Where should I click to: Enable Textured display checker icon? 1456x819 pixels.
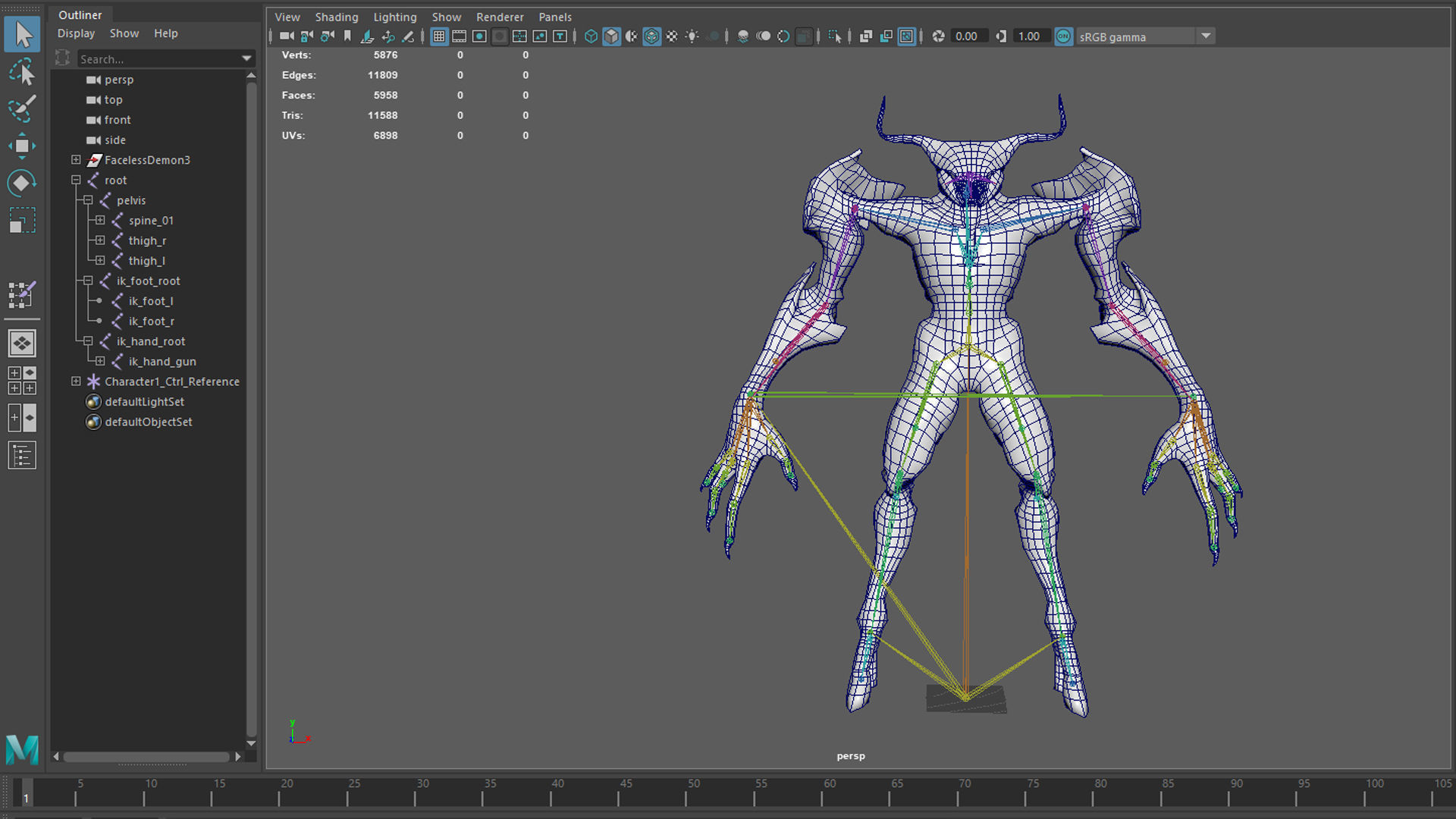672,36
